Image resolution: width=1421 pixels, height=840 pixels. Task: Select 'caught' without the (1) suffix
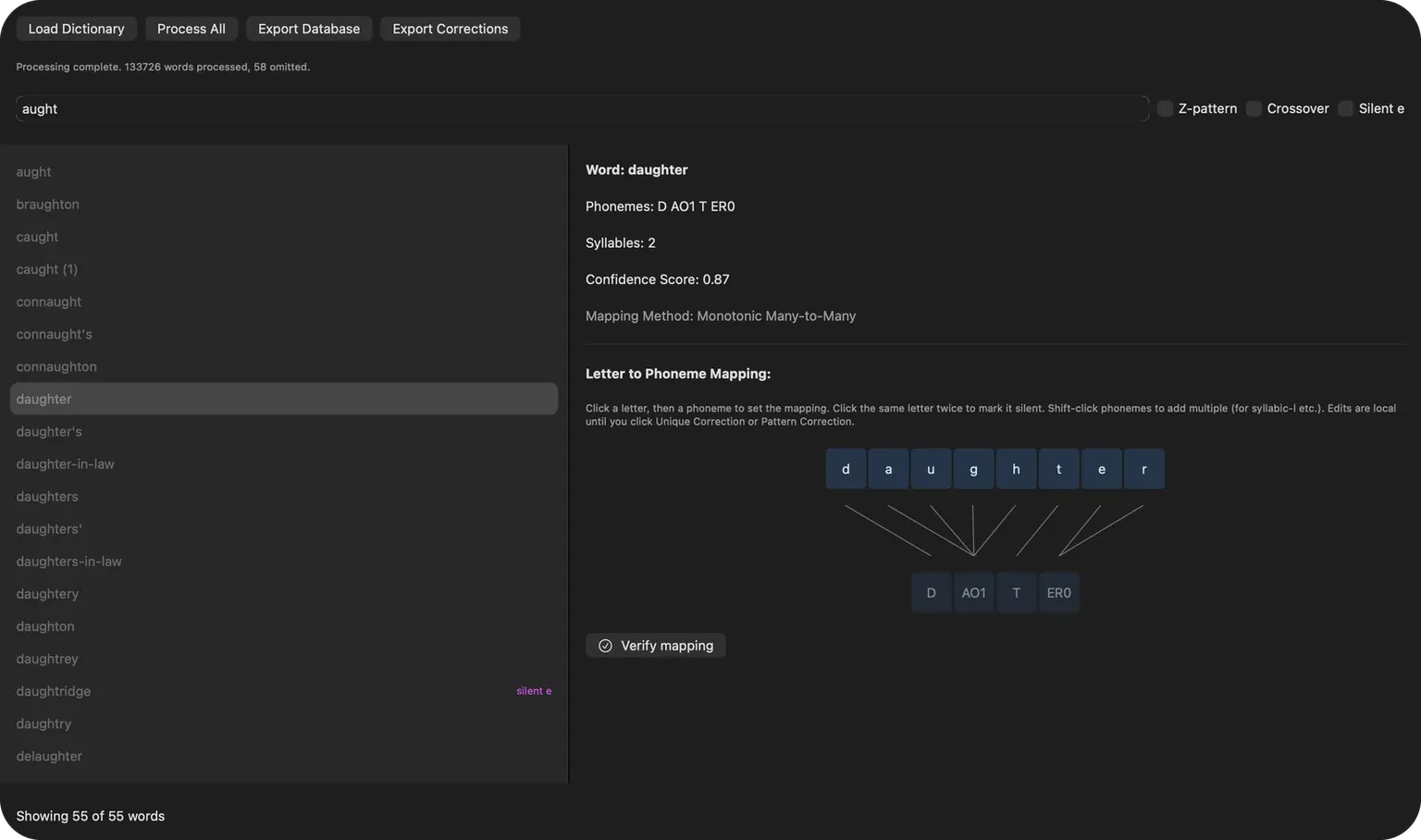click(284, 237)
